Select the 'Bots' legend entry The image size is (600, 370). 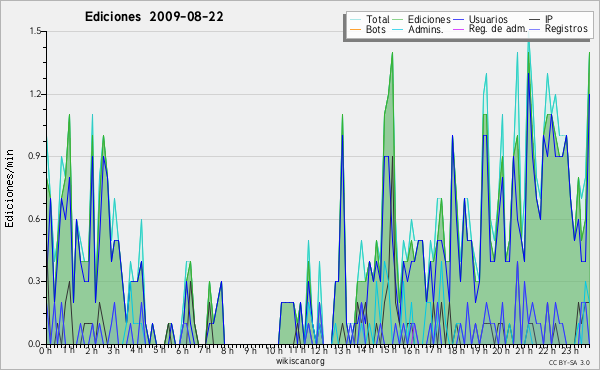376,29
